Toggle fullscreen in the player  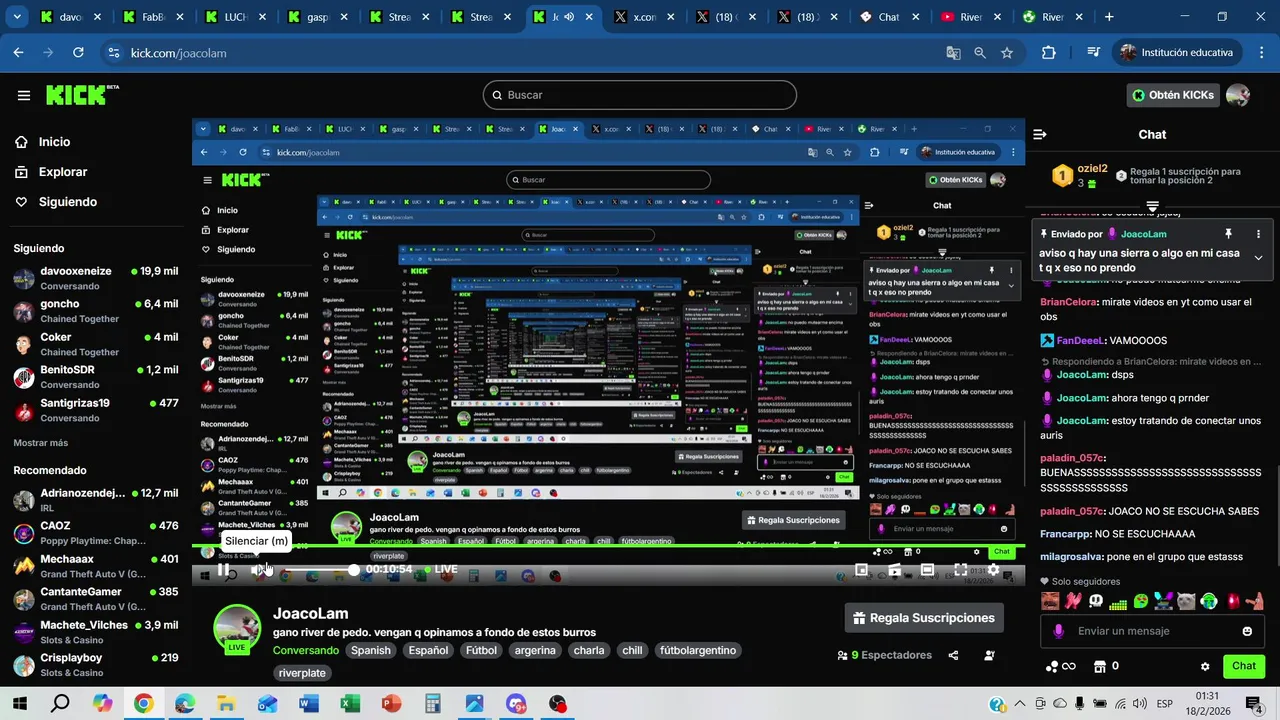click(x=960, y=570)
